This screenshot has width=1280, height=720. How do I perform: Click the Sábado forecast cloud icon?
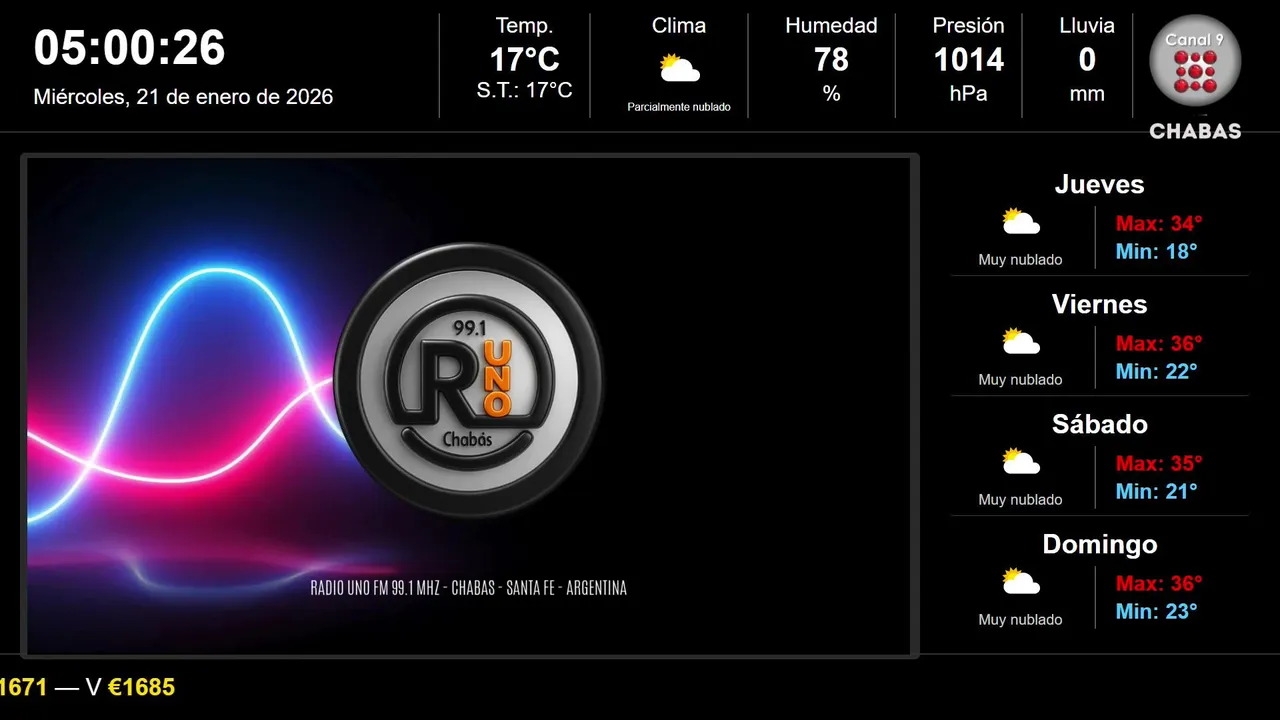tap(1021, 461)
